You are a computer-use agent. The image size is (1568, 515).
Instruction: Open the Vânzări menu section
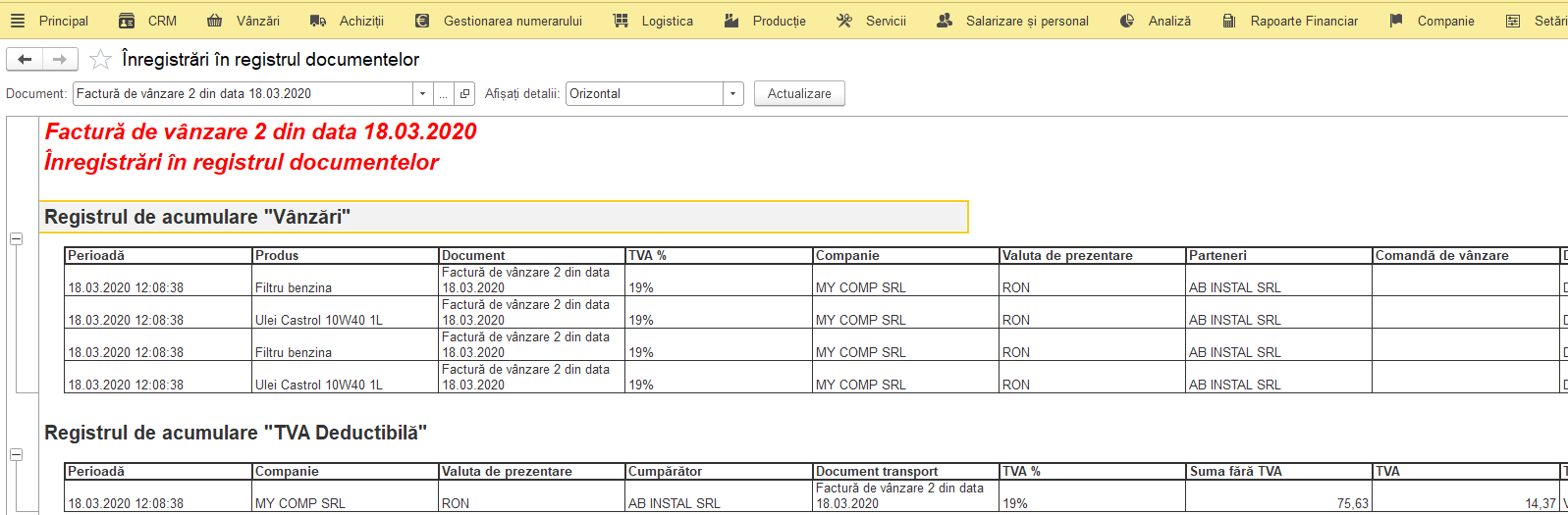[258, 21]
